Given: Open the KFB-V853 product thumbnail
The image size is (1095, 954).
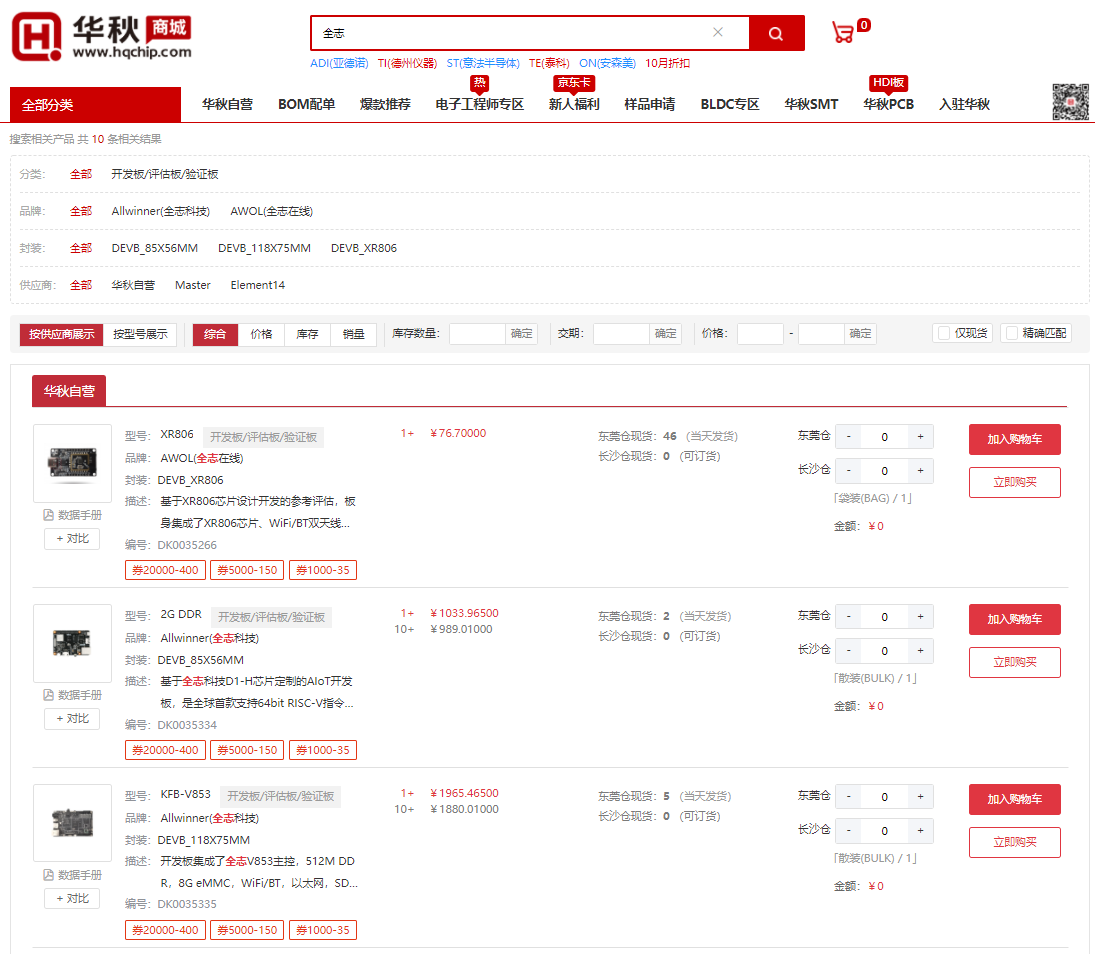Looking at the screenshot, I should tap(72, 823).
